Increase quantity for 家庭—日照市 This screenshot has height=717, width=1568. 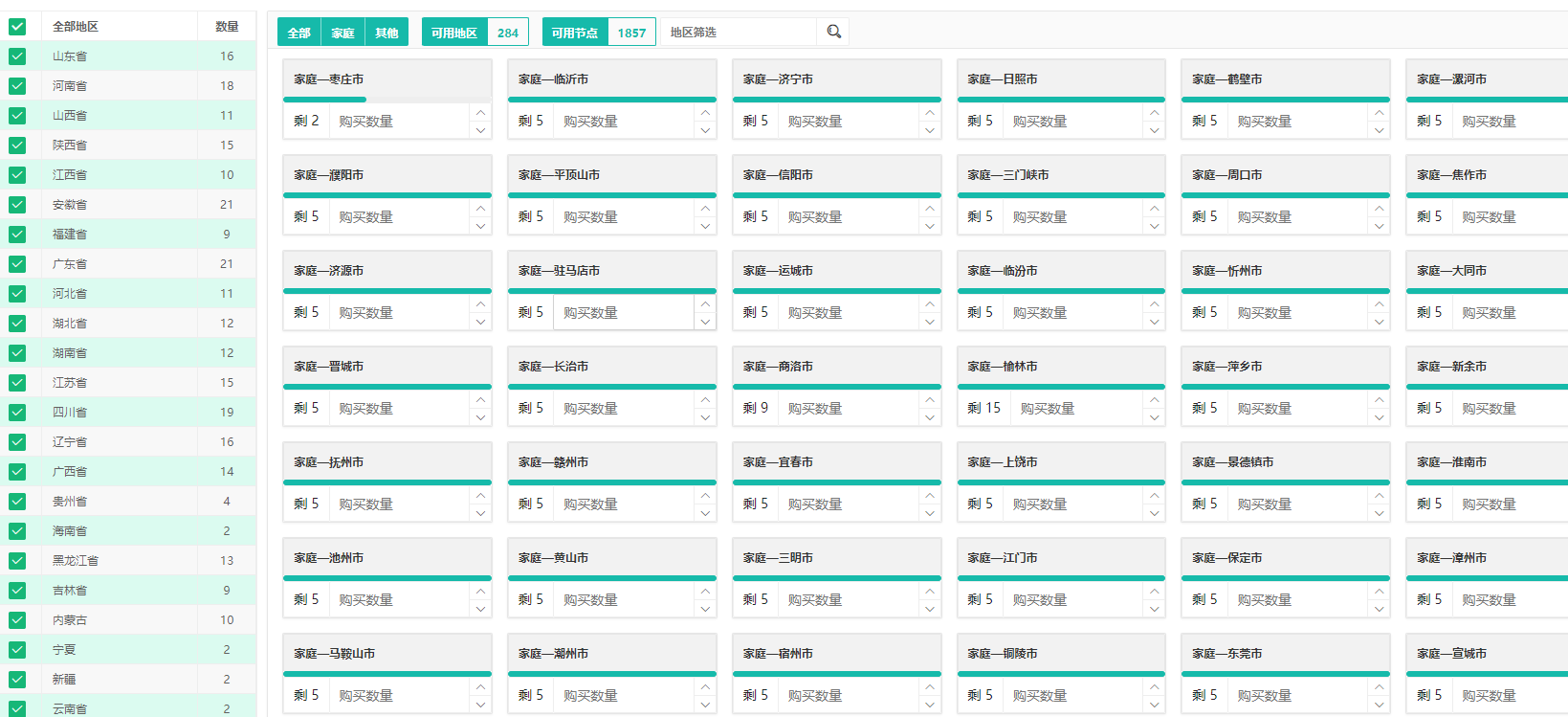1155,112
